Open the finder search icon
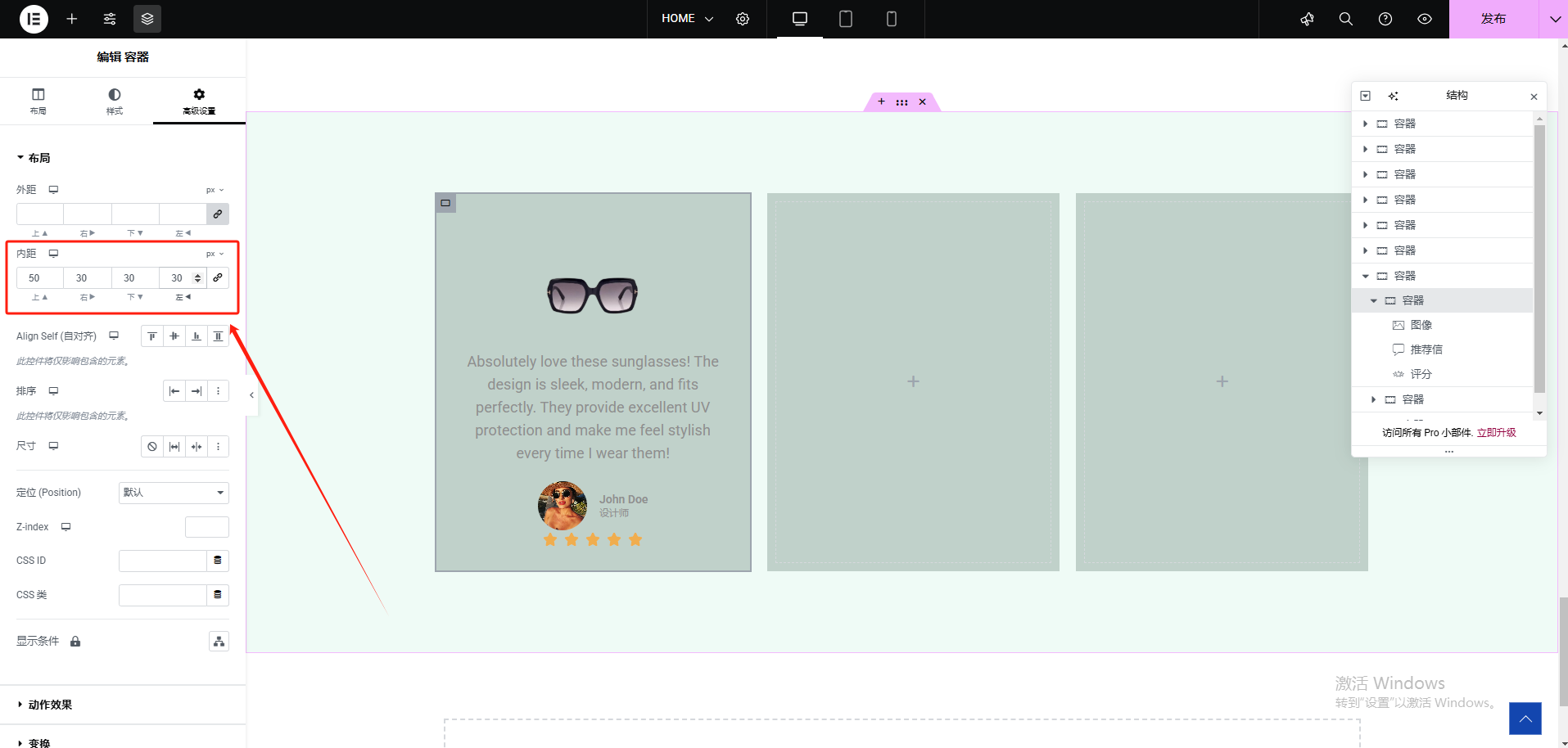 [1345, 19]
